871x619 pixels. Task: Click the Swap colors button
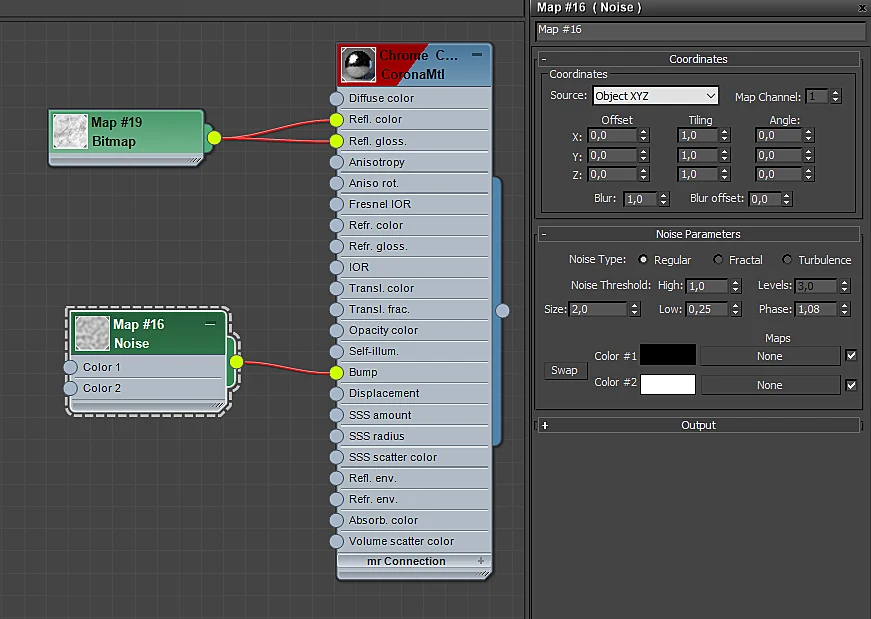(564, 371)
